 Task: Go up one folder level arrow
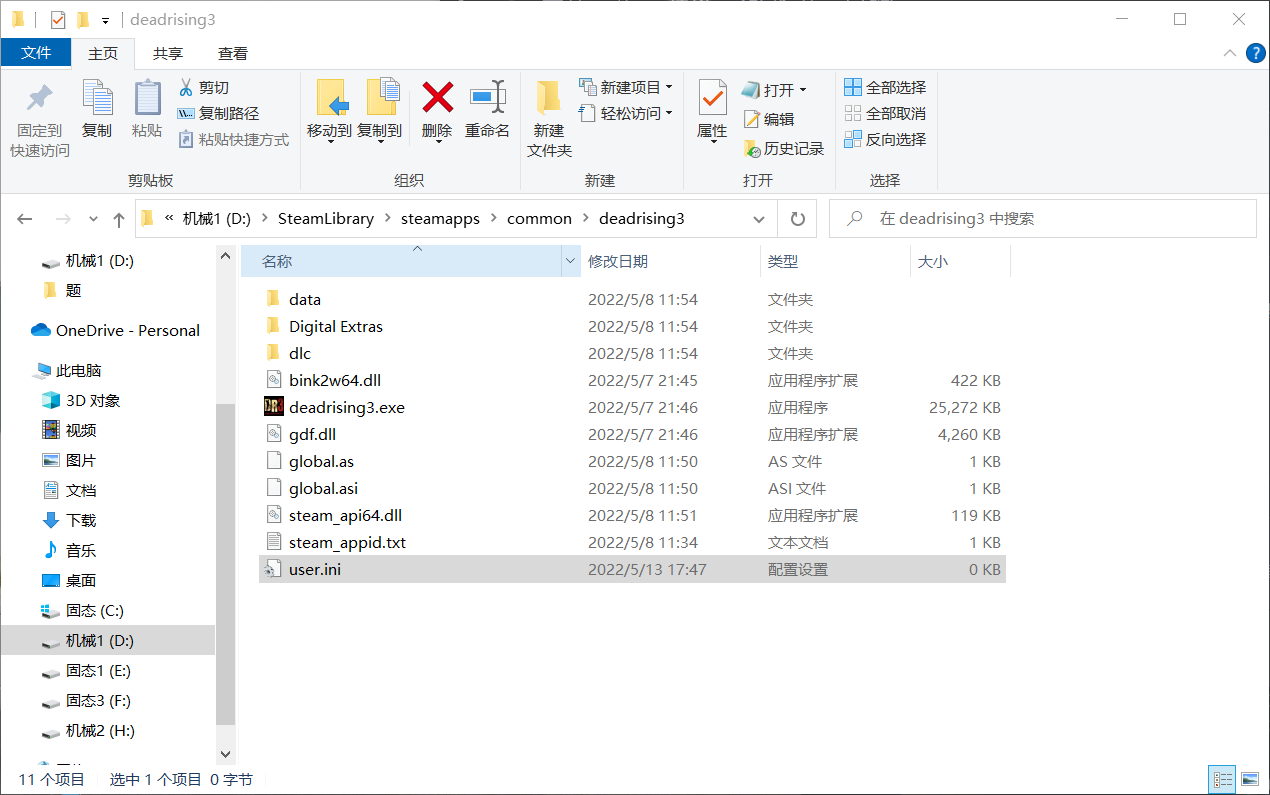click(119, 219)
